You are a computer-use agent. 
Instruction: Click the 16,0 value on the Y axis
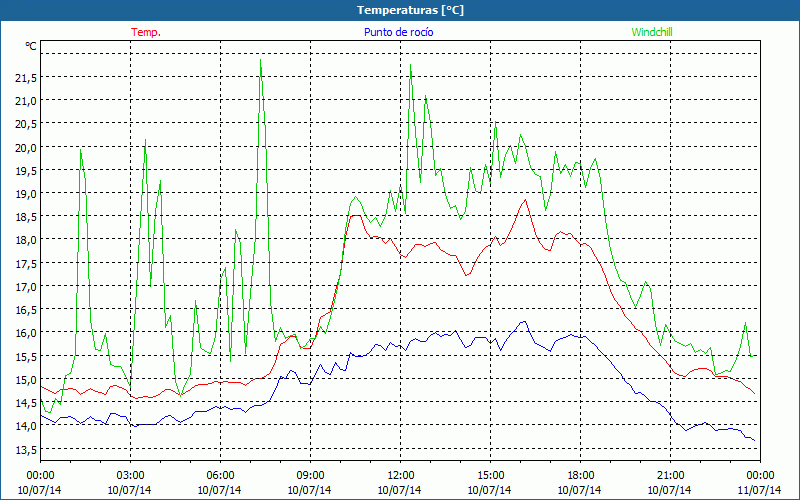click(27, 333)
